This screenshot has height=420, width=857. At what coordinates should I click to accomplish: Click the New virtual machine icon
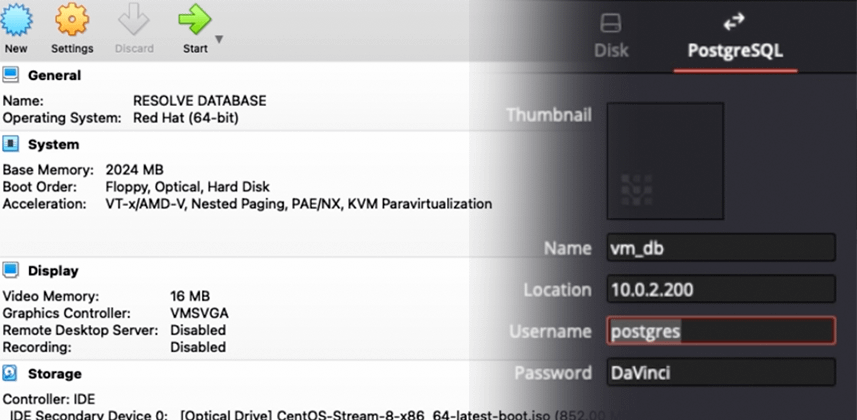(16, 19)
